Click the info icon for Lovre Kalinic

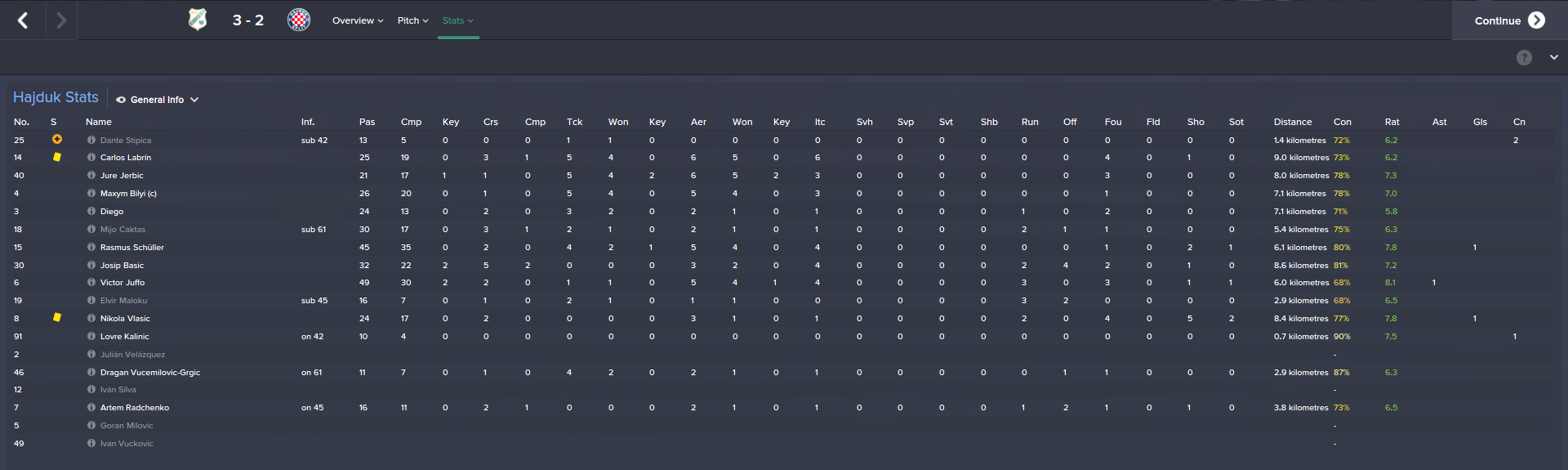pos(91,337)
